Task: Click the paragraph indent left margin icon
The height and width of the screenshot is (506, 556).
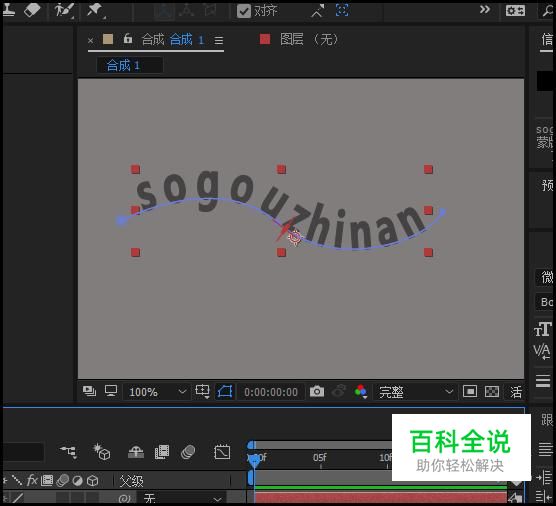Action: pyautogui.click(x=544, y=477)
